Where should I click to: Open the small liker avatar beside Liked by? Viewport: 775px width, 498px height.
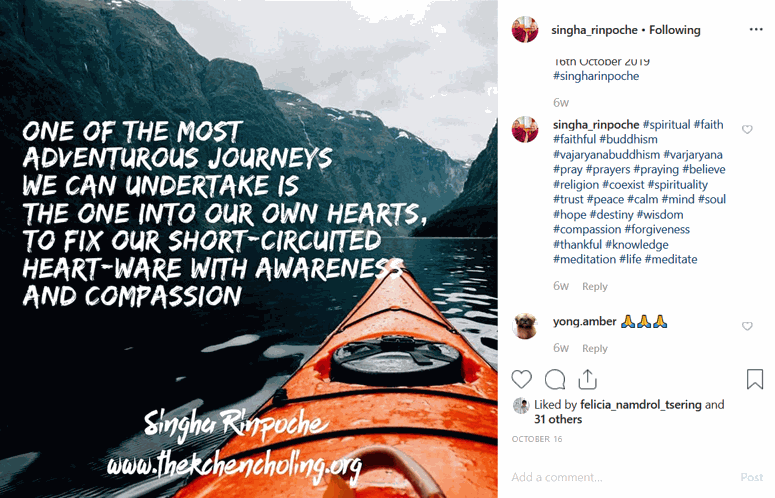[x=521, y=406]
